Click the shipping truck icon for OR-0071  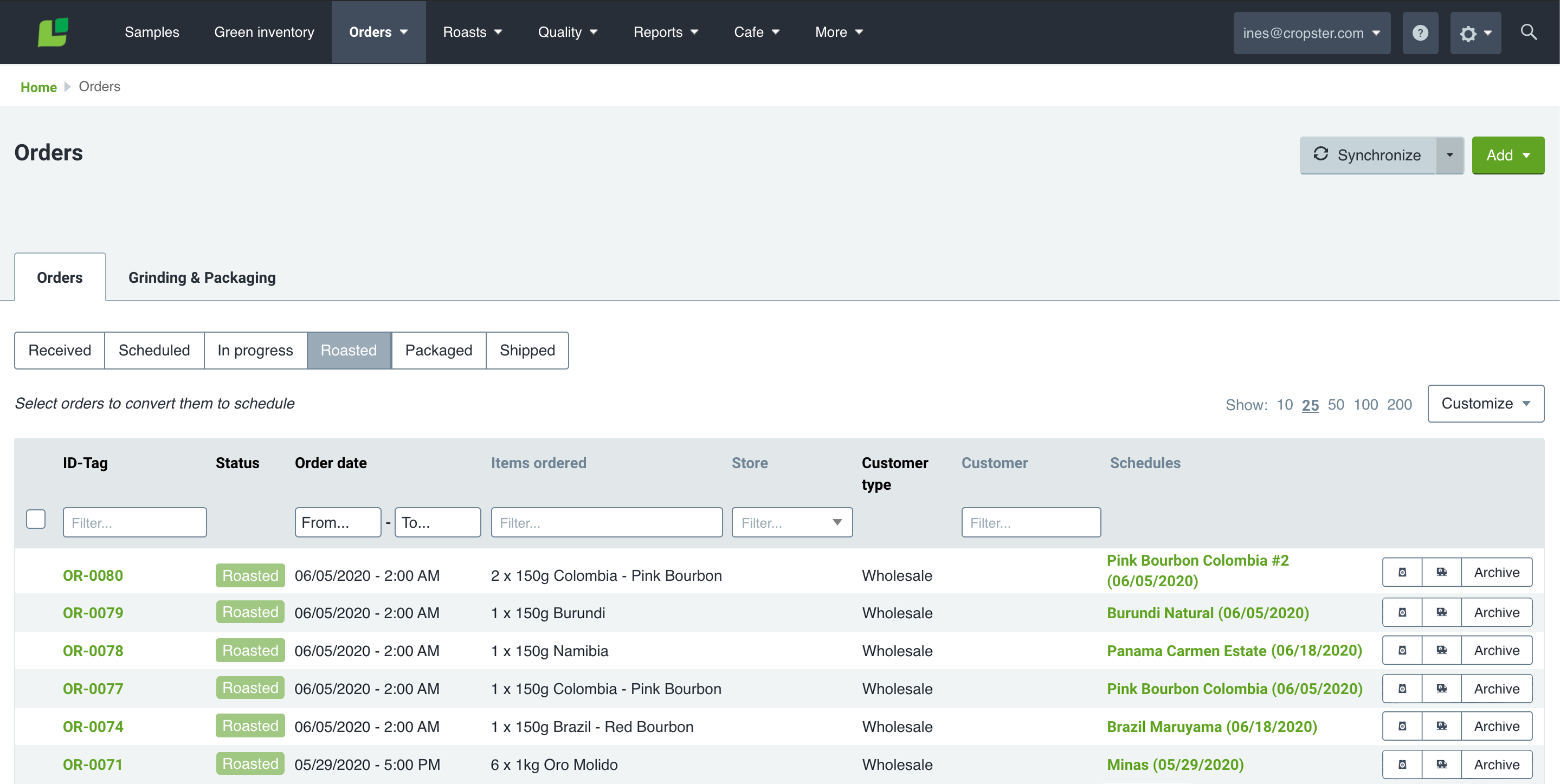click(x=1441, y=764)
